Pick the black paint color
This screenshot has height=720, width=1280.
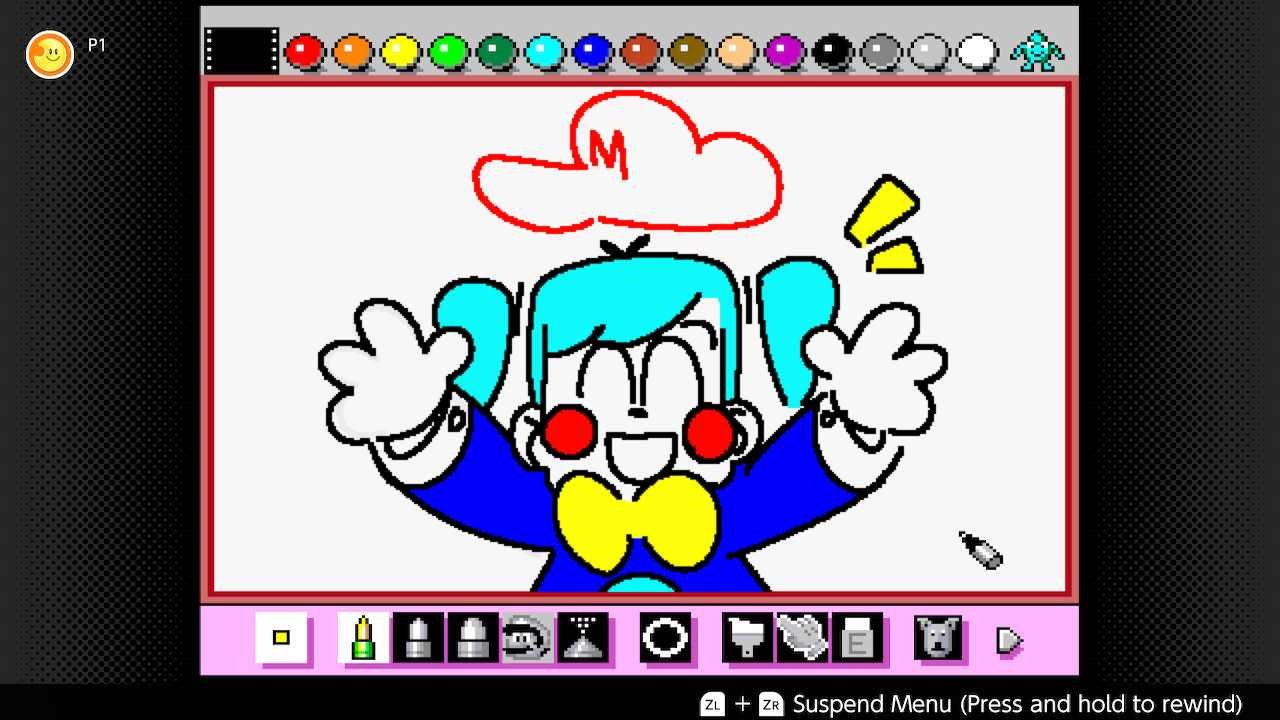(833, 52)
